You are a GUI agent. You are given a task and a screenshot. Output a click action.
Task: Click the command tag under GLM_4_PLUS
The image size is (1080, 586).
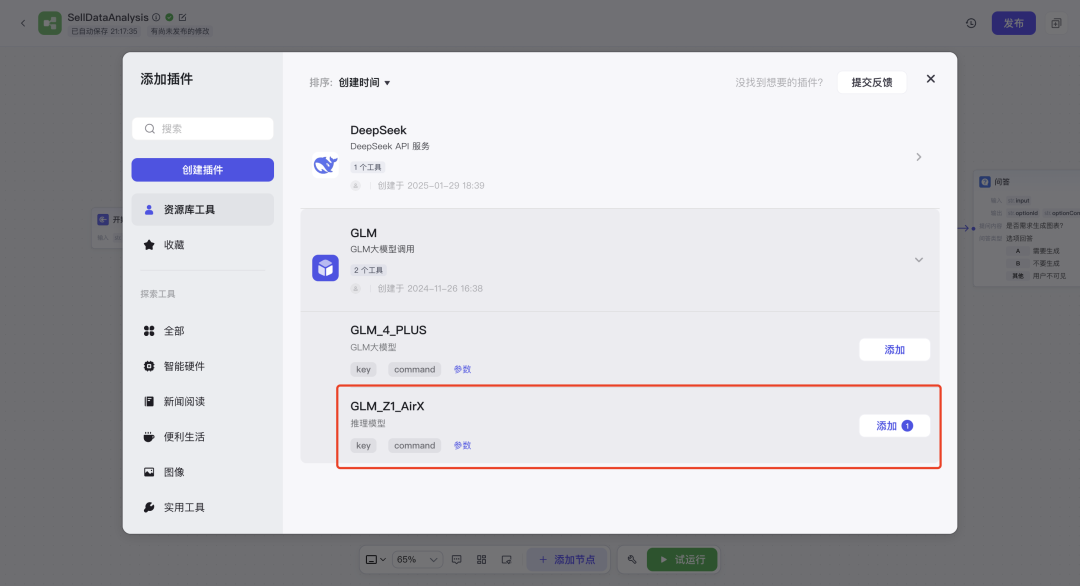coord(415,370)
